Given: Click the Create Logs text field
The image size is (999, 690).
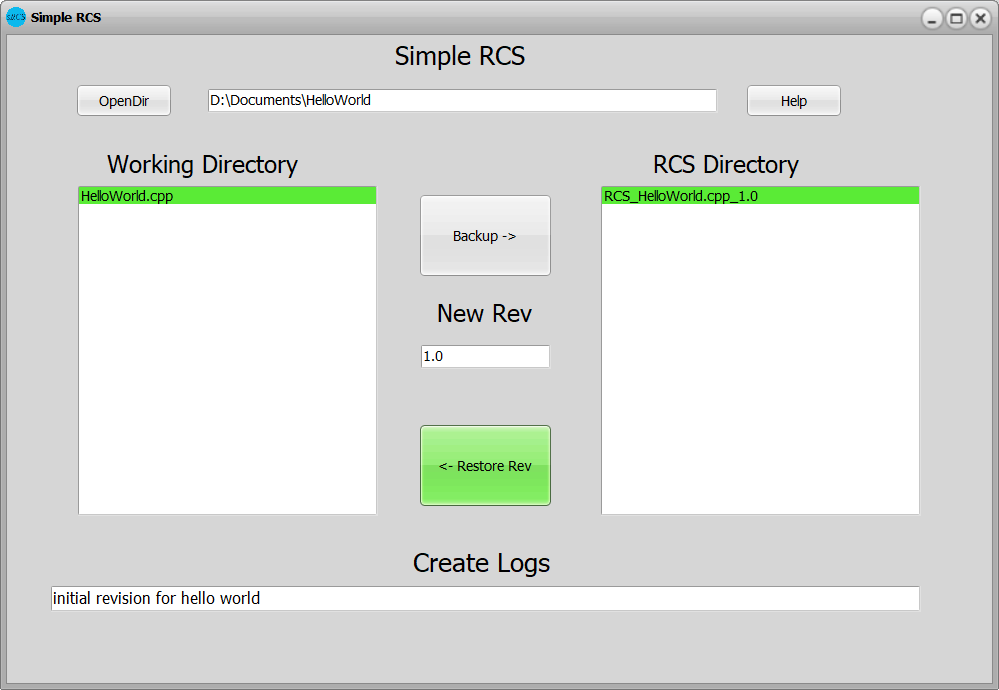Looking at the screenshot, I should coord(484,598).
